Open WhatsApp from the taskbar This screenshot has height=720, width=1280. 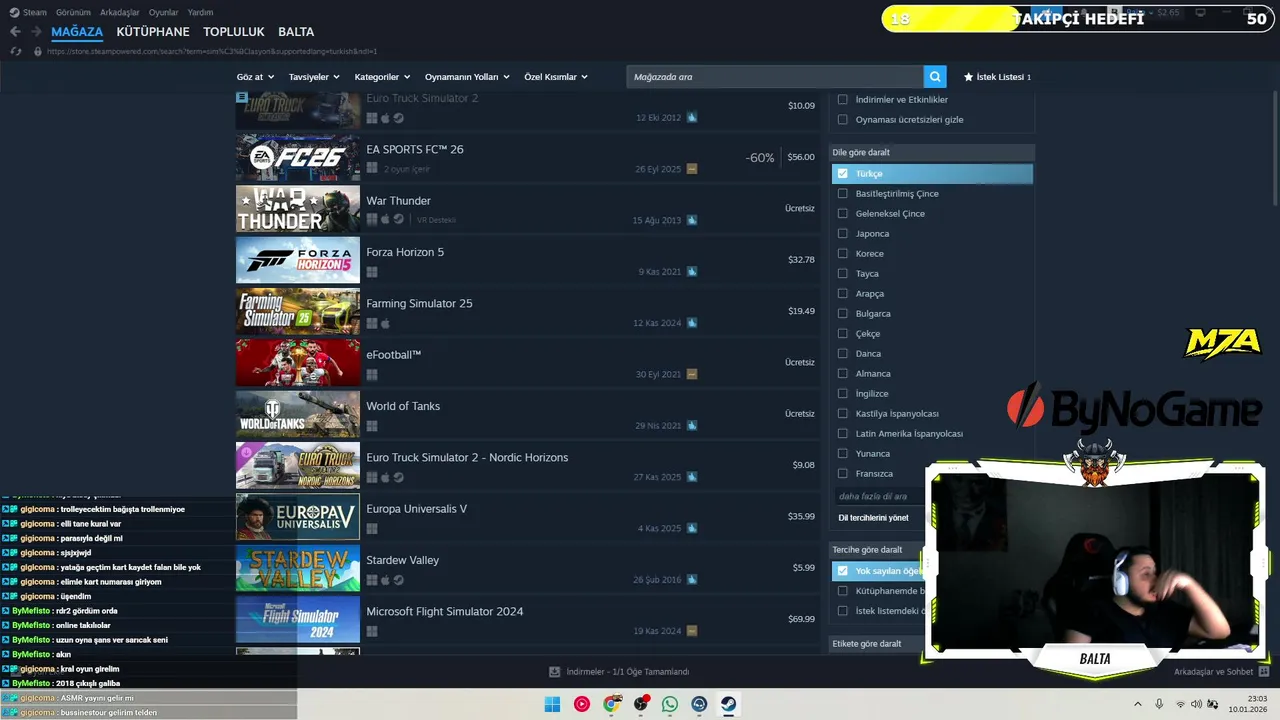point(670,704)
